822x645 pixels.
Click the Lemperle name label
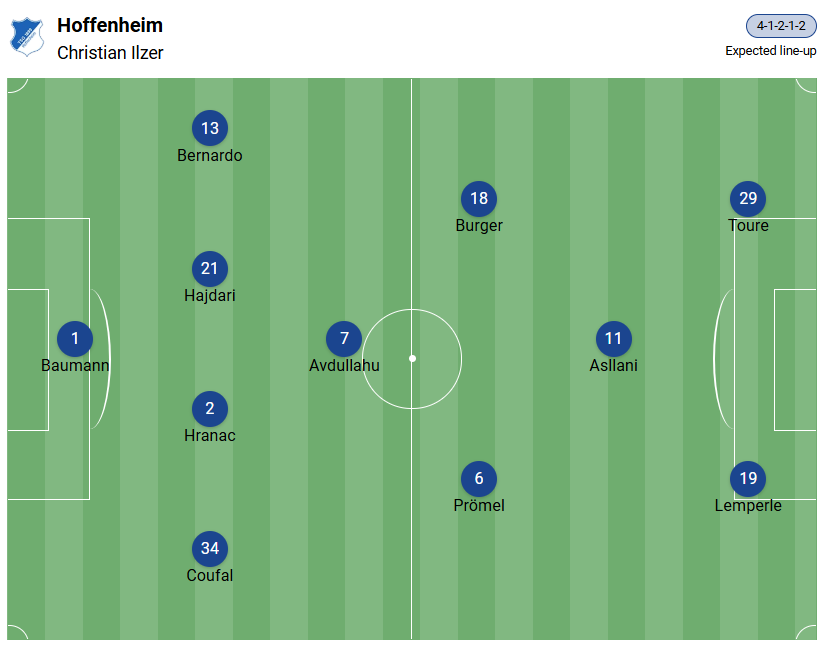click(748, 506)
